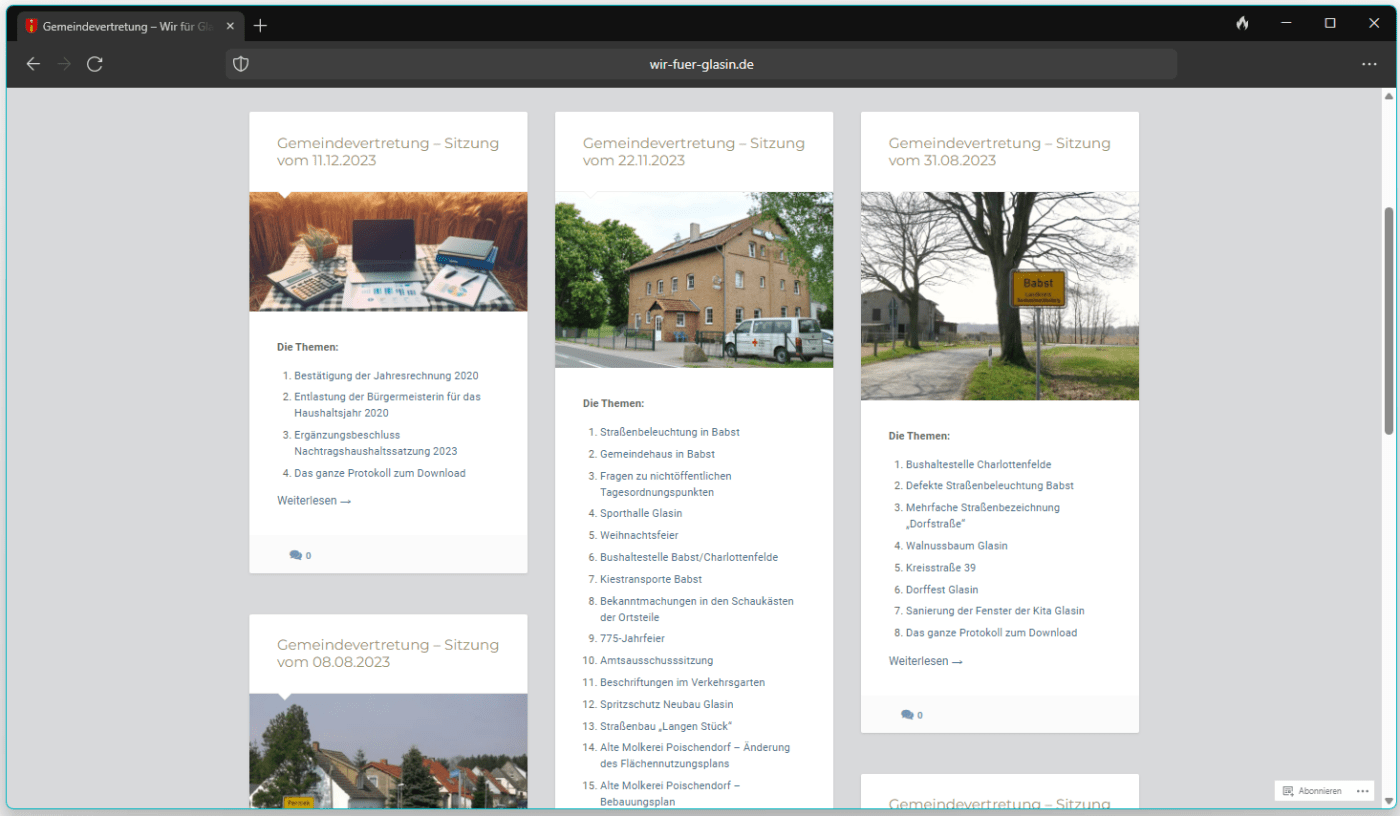Reload the page with refresh icon
The image size is (1400, 816).
pos(95,64)
